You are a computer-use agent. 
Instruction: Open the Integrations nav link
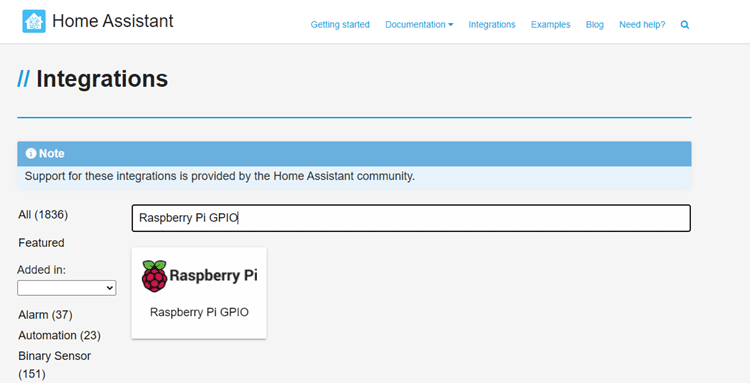click(x=492, y=25)
